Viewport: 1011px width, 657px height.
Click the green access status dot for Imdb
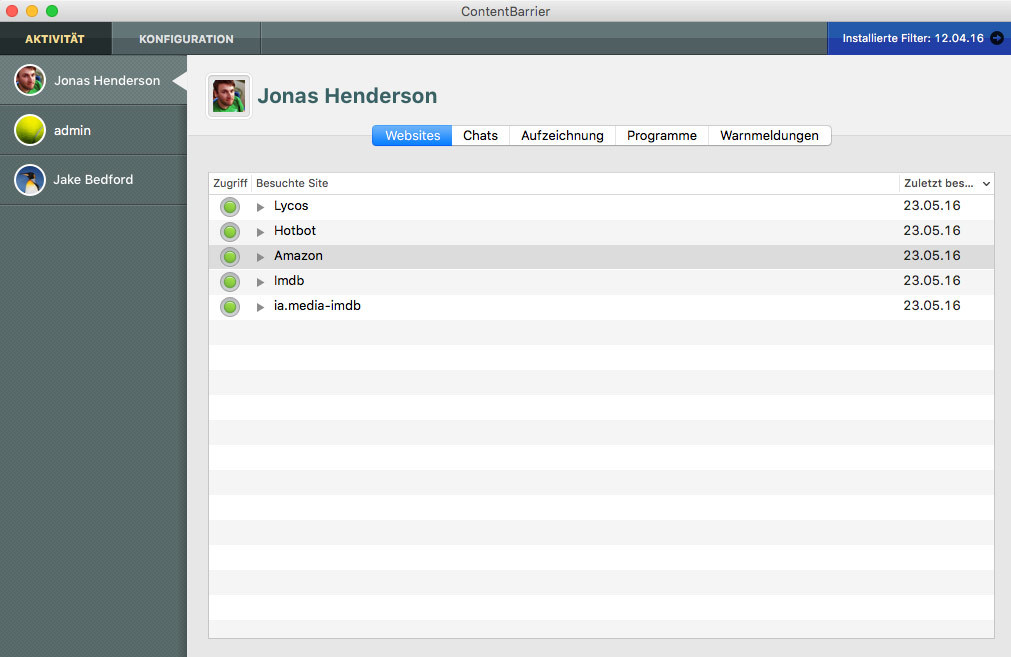point(230,282)
